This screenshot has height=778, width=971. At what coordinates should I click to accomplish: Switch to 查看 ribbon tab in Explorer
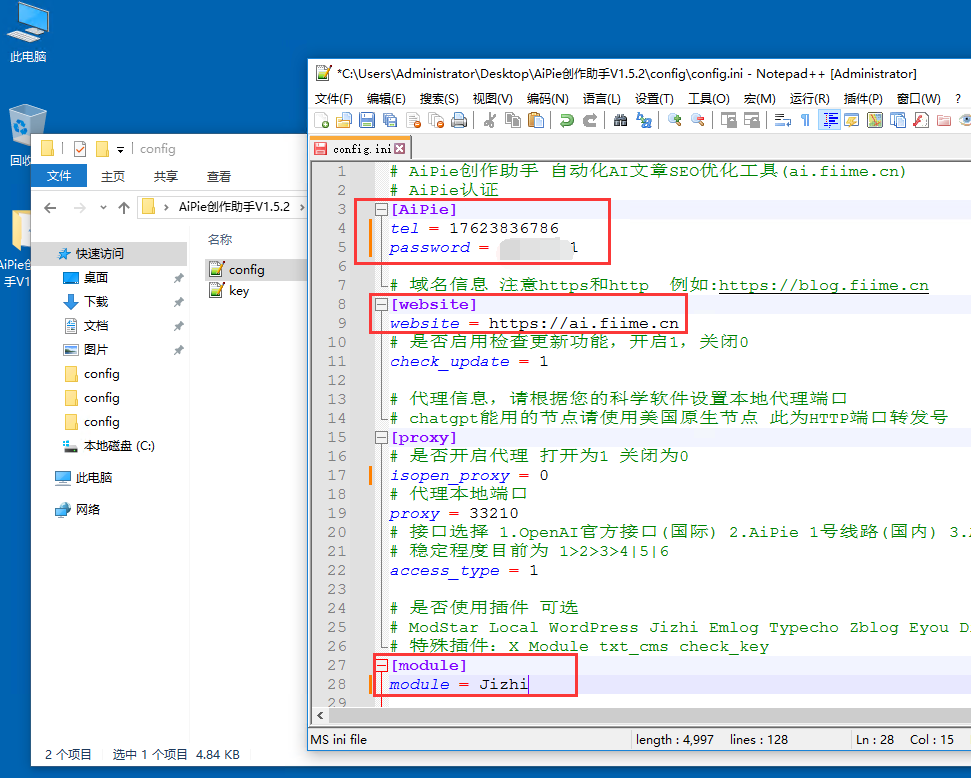pos(219,177)
